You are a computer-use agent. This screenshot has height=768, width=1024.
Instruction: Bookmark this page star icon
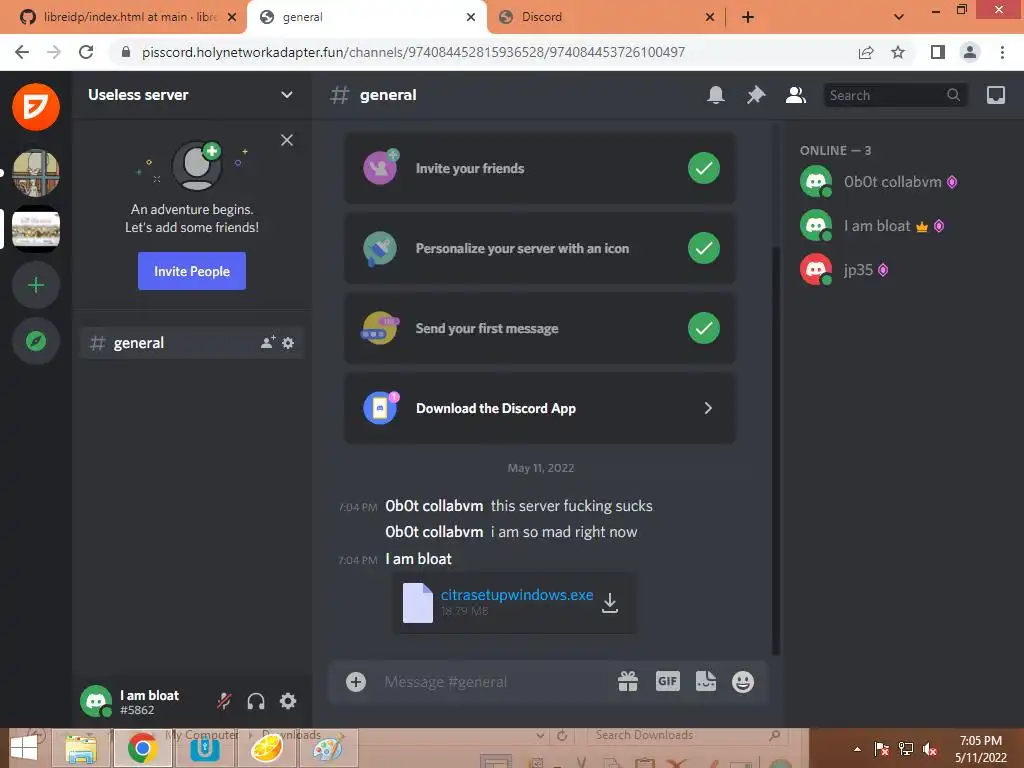point(898,52)
